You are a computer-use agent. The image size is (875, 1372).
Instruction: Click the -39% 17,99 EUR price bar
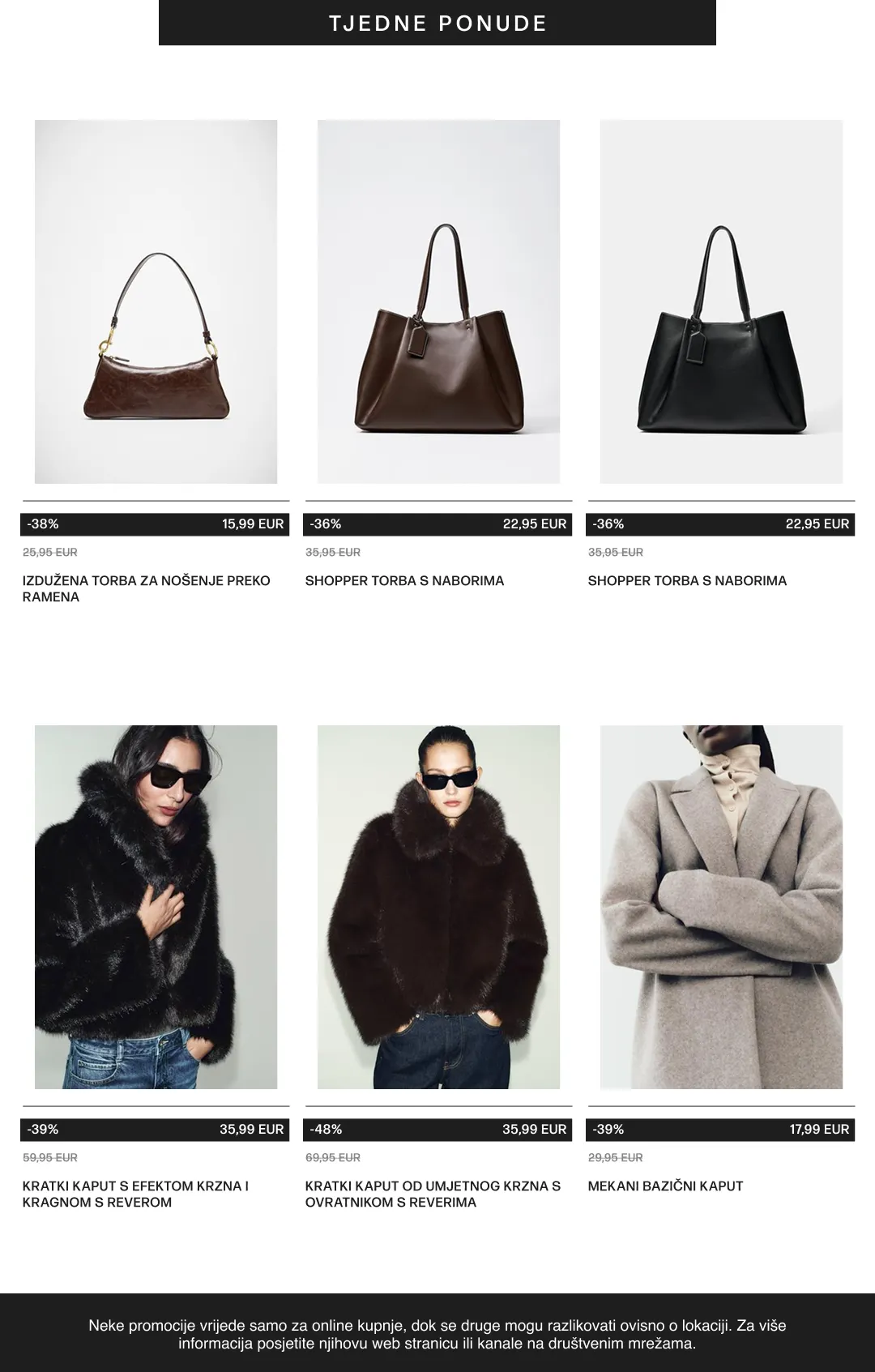tap(720, 1130)
